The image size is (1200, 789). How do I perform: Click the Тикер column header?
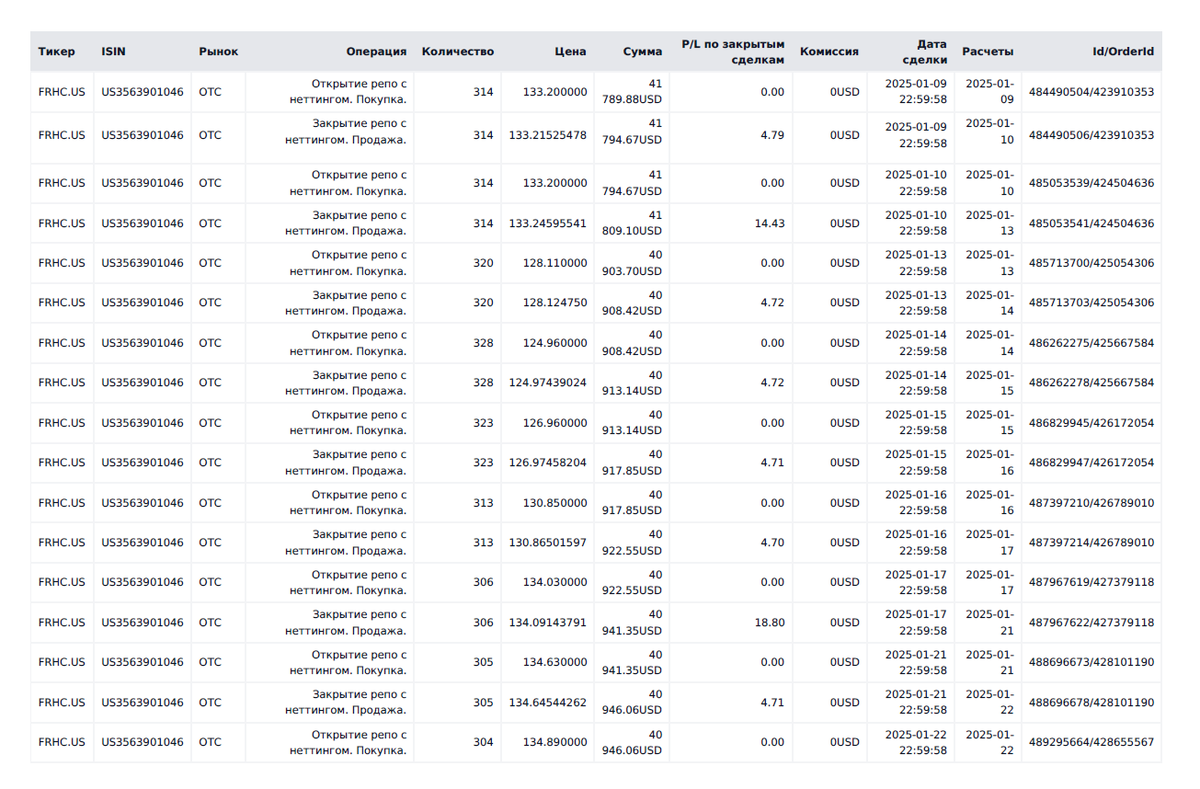(56, 51)
